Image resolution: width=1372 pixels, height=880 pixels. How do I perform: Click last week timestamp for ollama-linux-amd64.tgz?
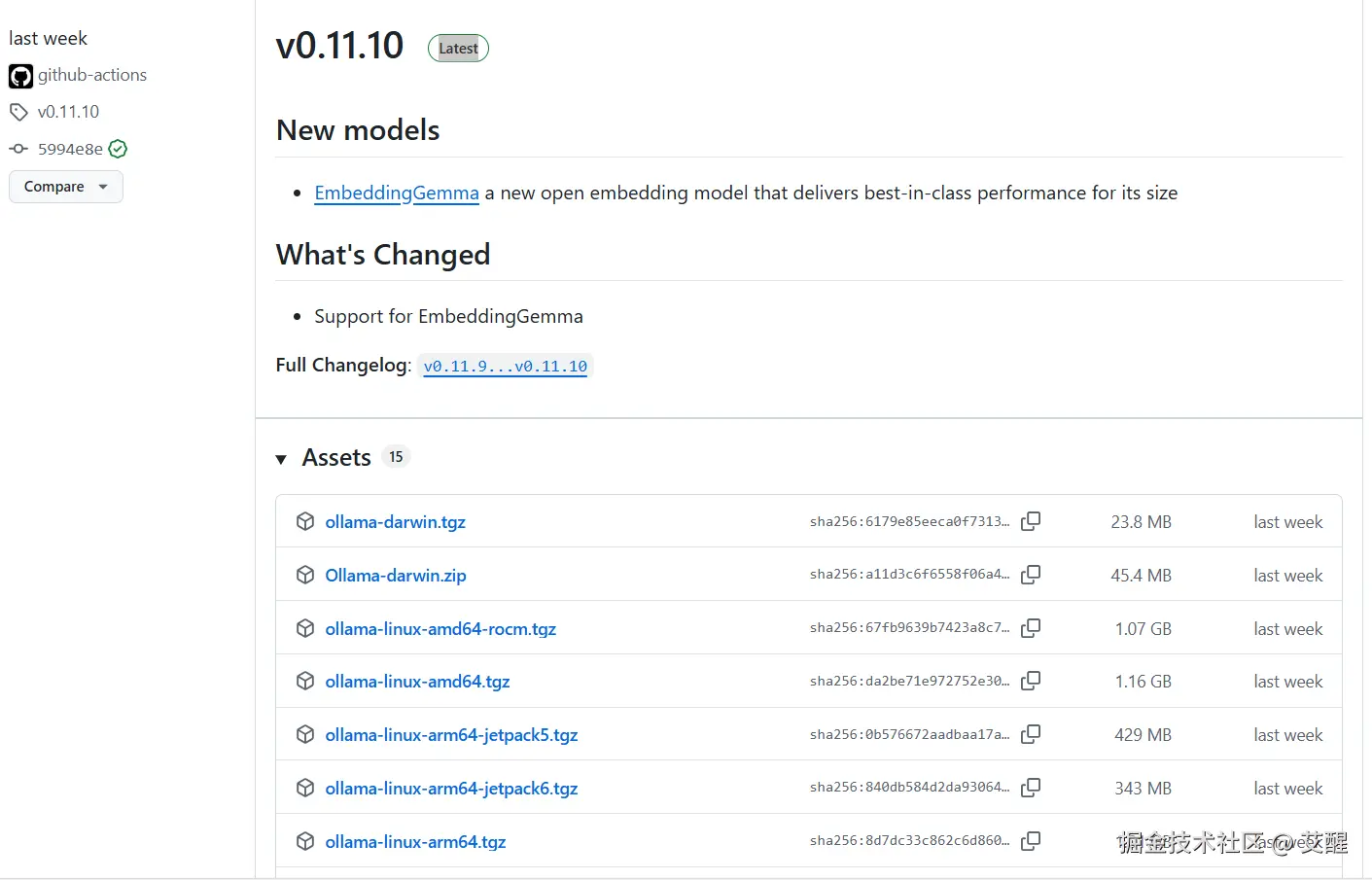[1287, 682]
